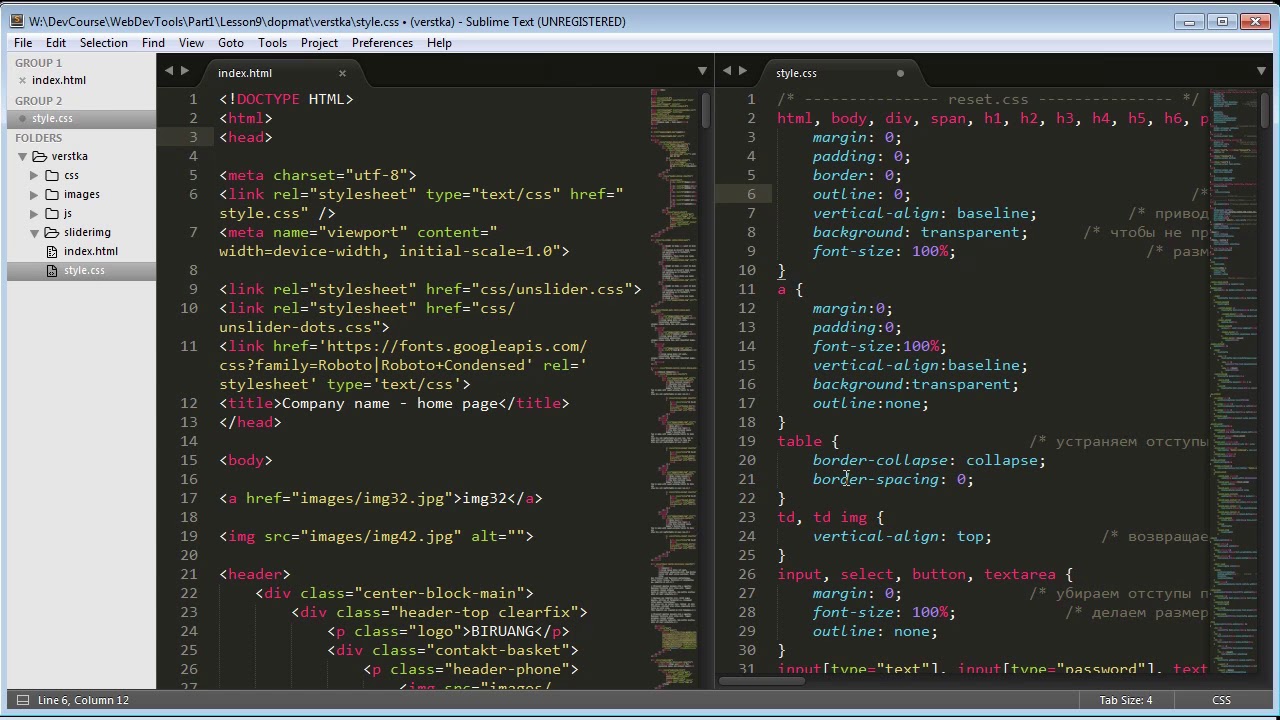Click line number 19 in style.css
1280x720 pixels.
coord(747,441)
